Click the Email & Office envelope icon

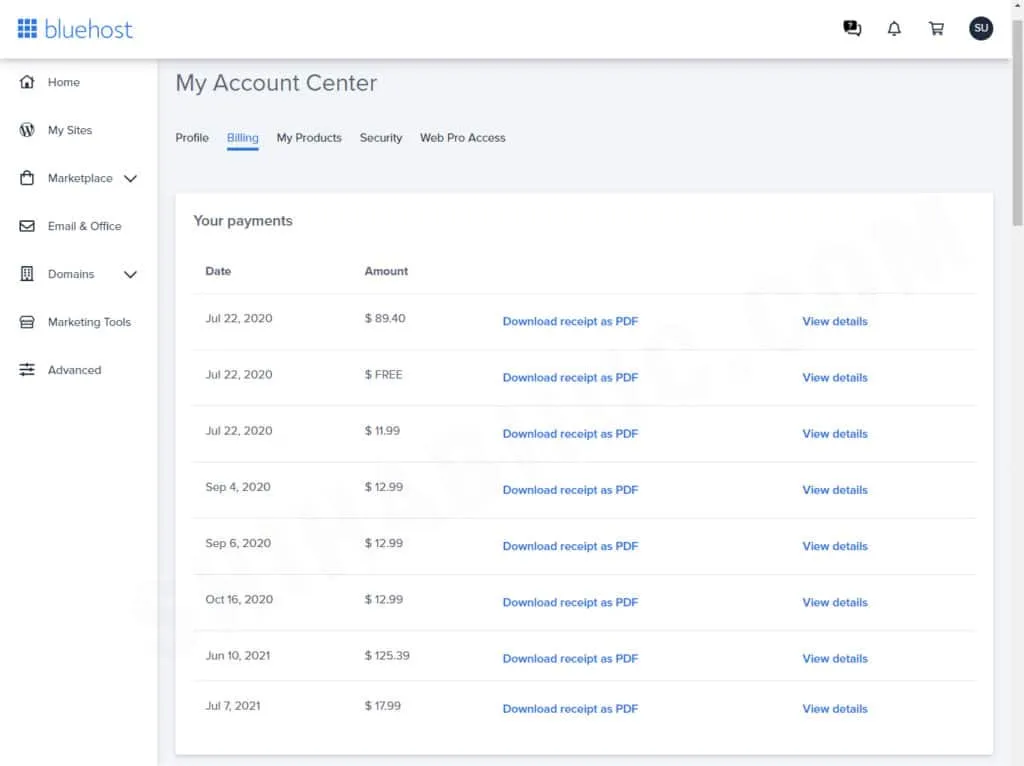click(27, 226)
